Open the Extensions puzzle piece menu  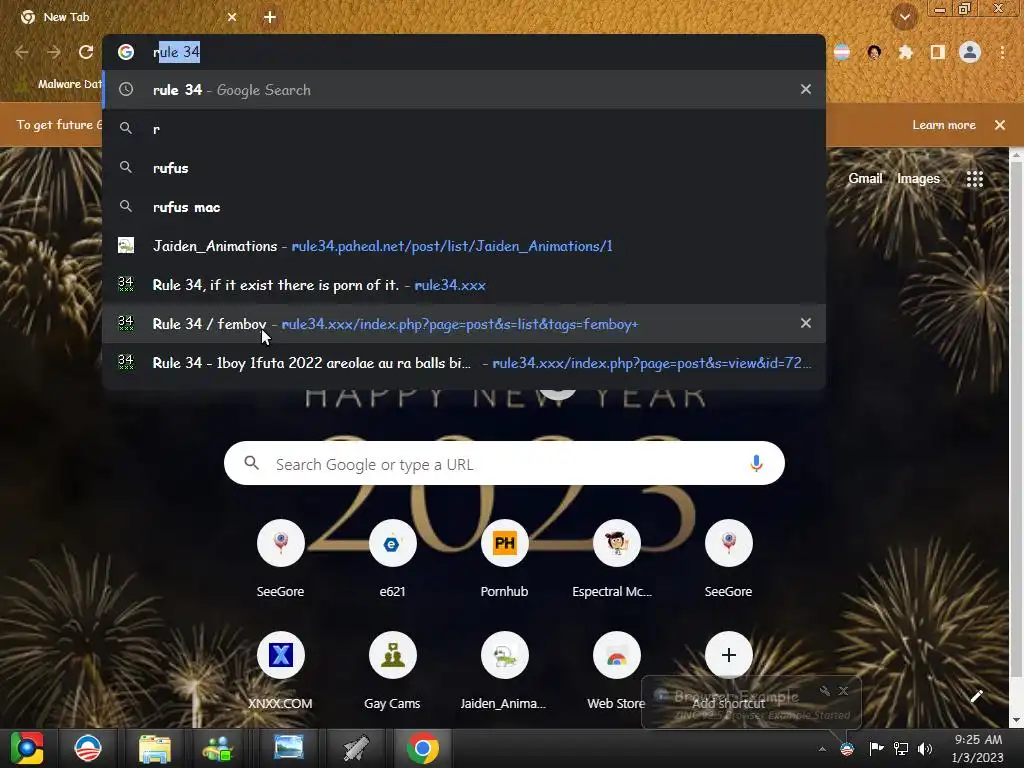tap(906, 52)
